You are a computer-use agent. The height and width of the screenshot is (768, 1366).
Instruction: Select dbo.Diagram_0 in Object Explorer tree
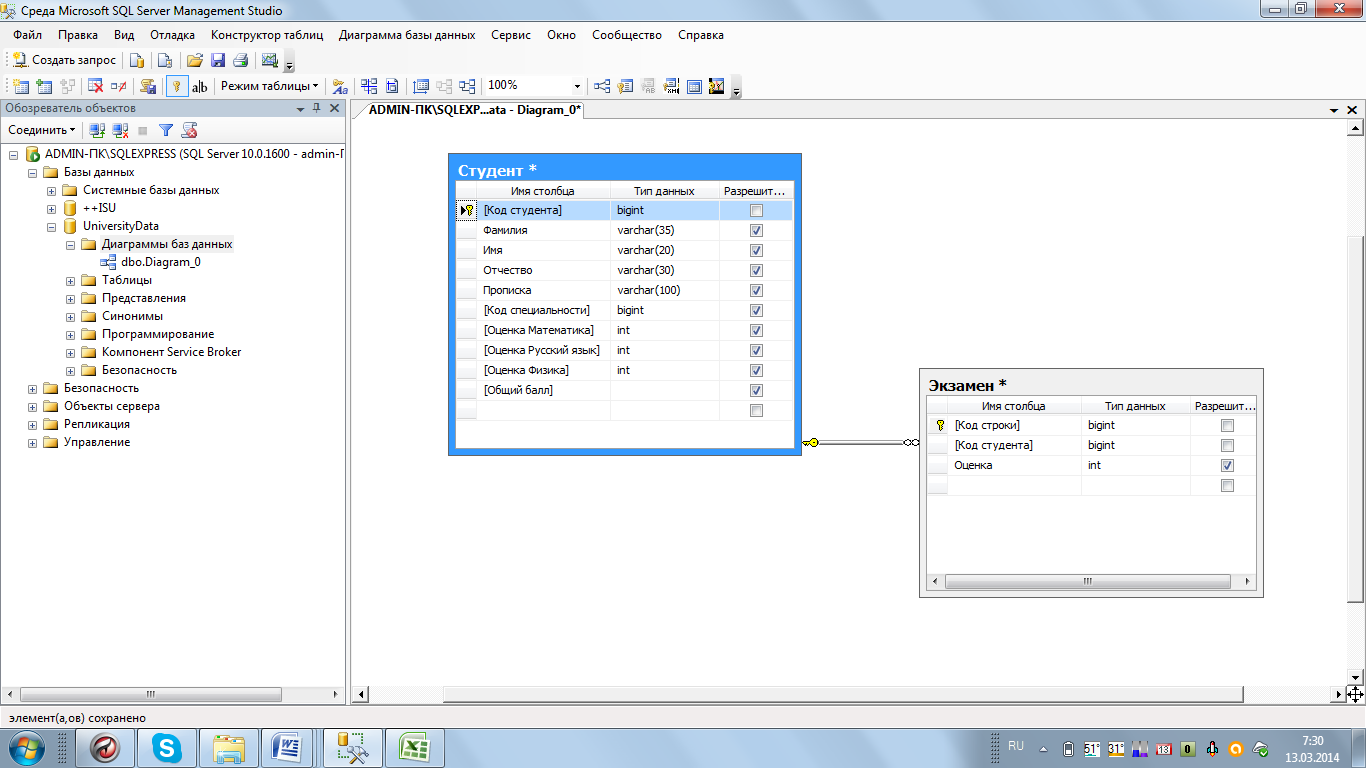click(x=160, y=262)
